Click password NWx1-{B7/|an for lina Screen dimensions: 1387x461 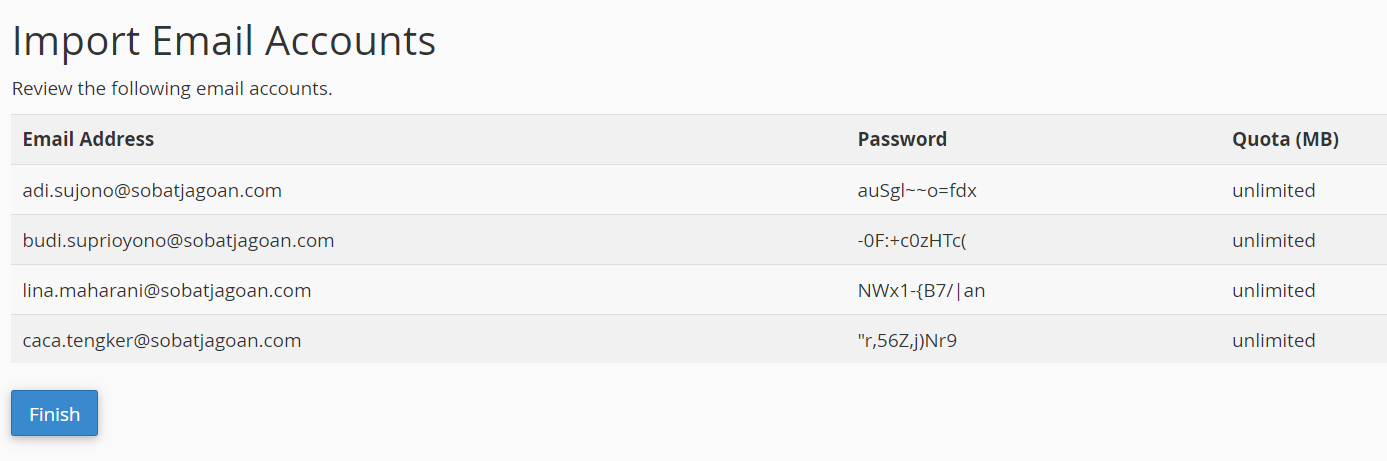click(x=921, y=290)
